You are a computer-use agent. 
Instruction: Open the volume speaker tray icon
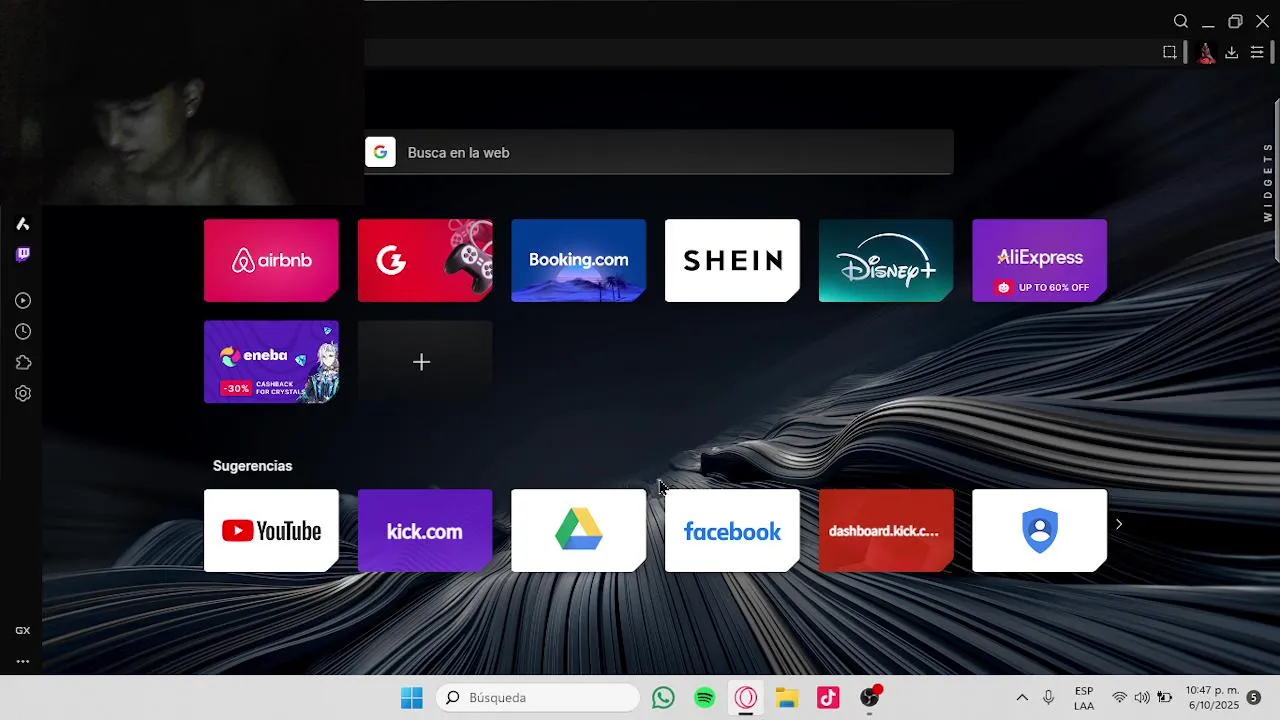pyautogui.click(x=1142, y=698)
